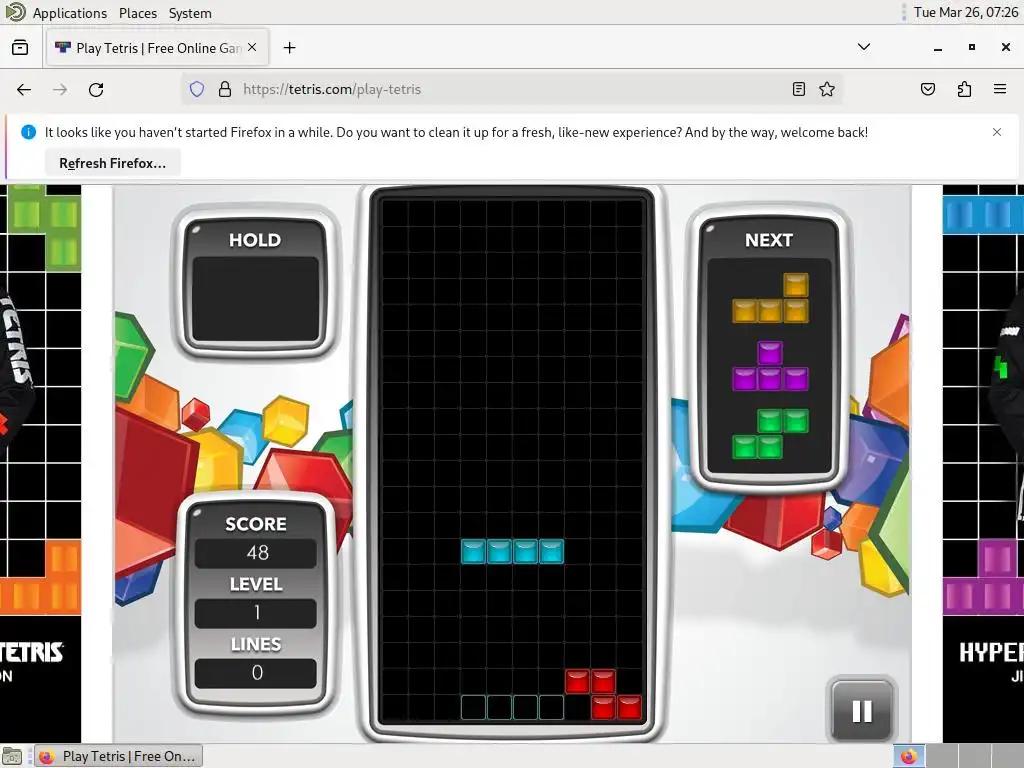This screenshot has height=768, width=1024.
Task: Click the Play Tetris taskbar entry
Action: point(118,756)
